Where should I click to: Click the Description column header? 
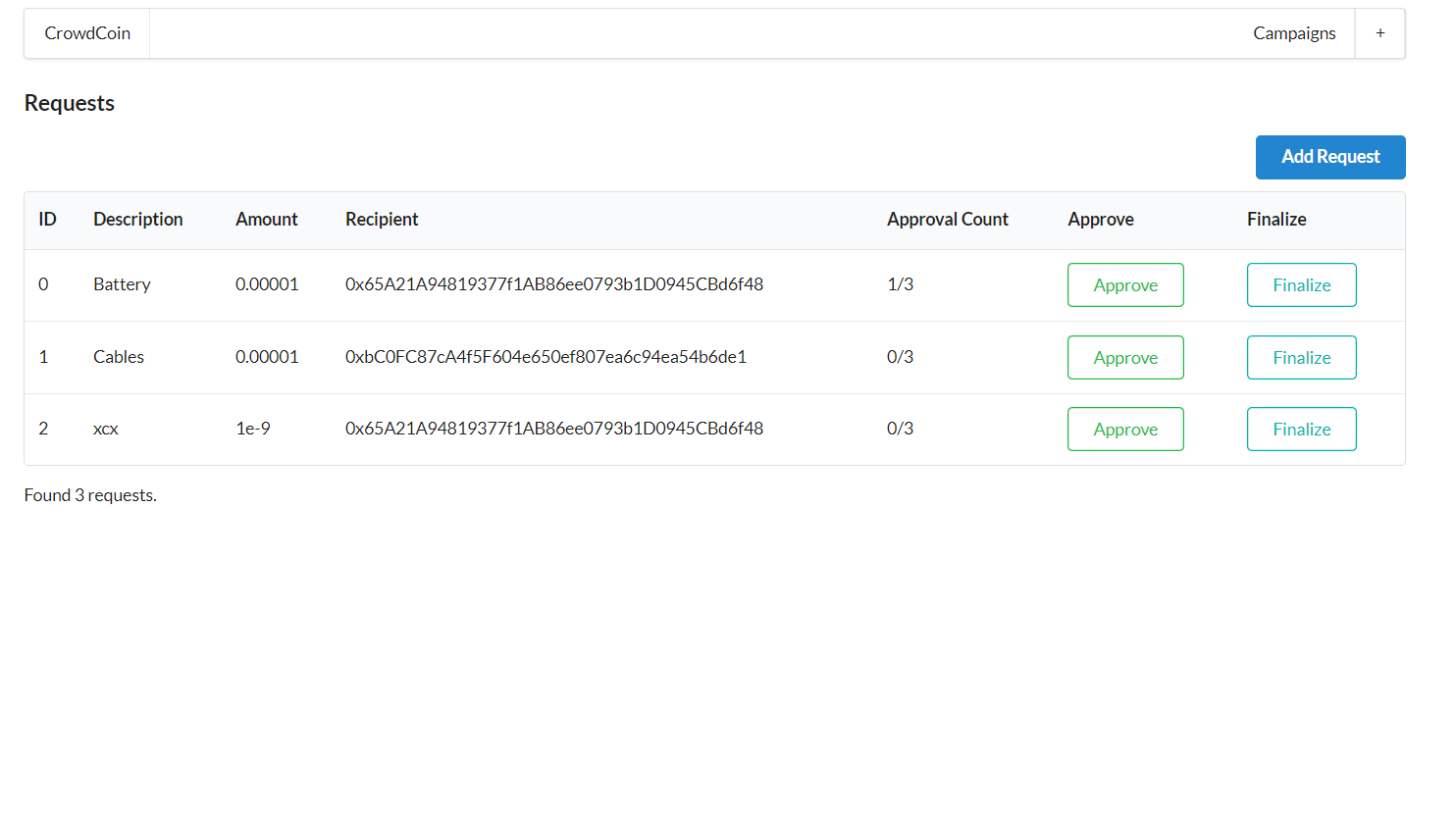pyautogui.click(x=137, y=220)
